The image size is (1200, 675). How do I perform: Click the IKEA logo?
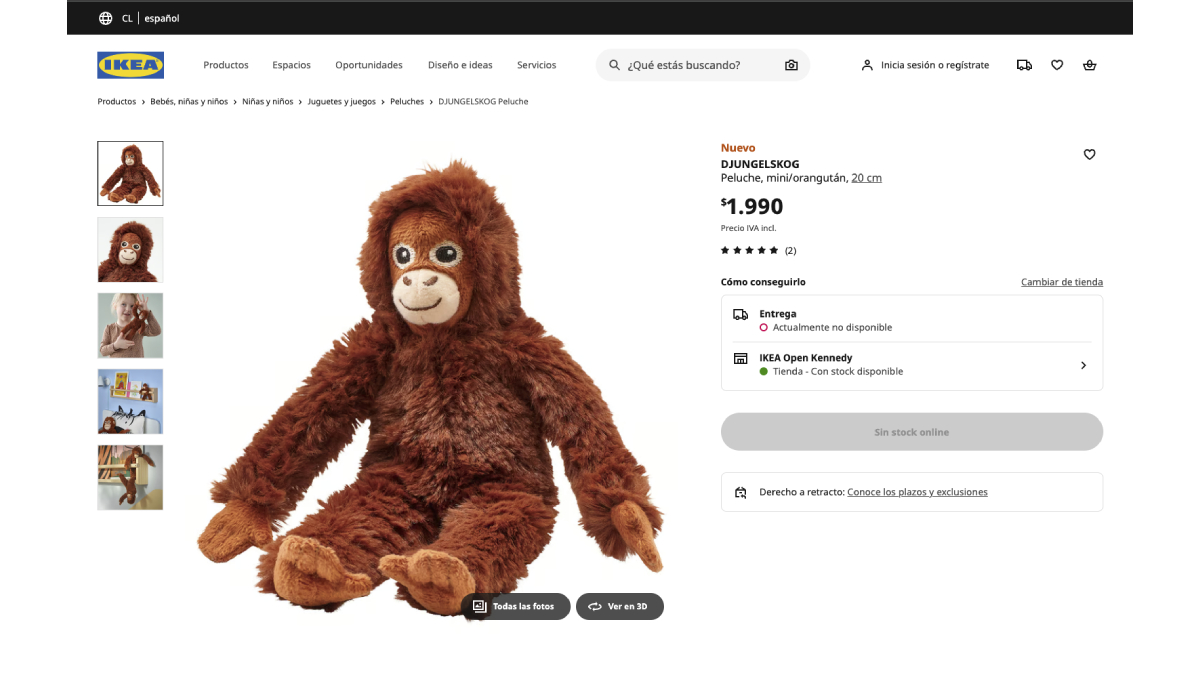point(130,65)
